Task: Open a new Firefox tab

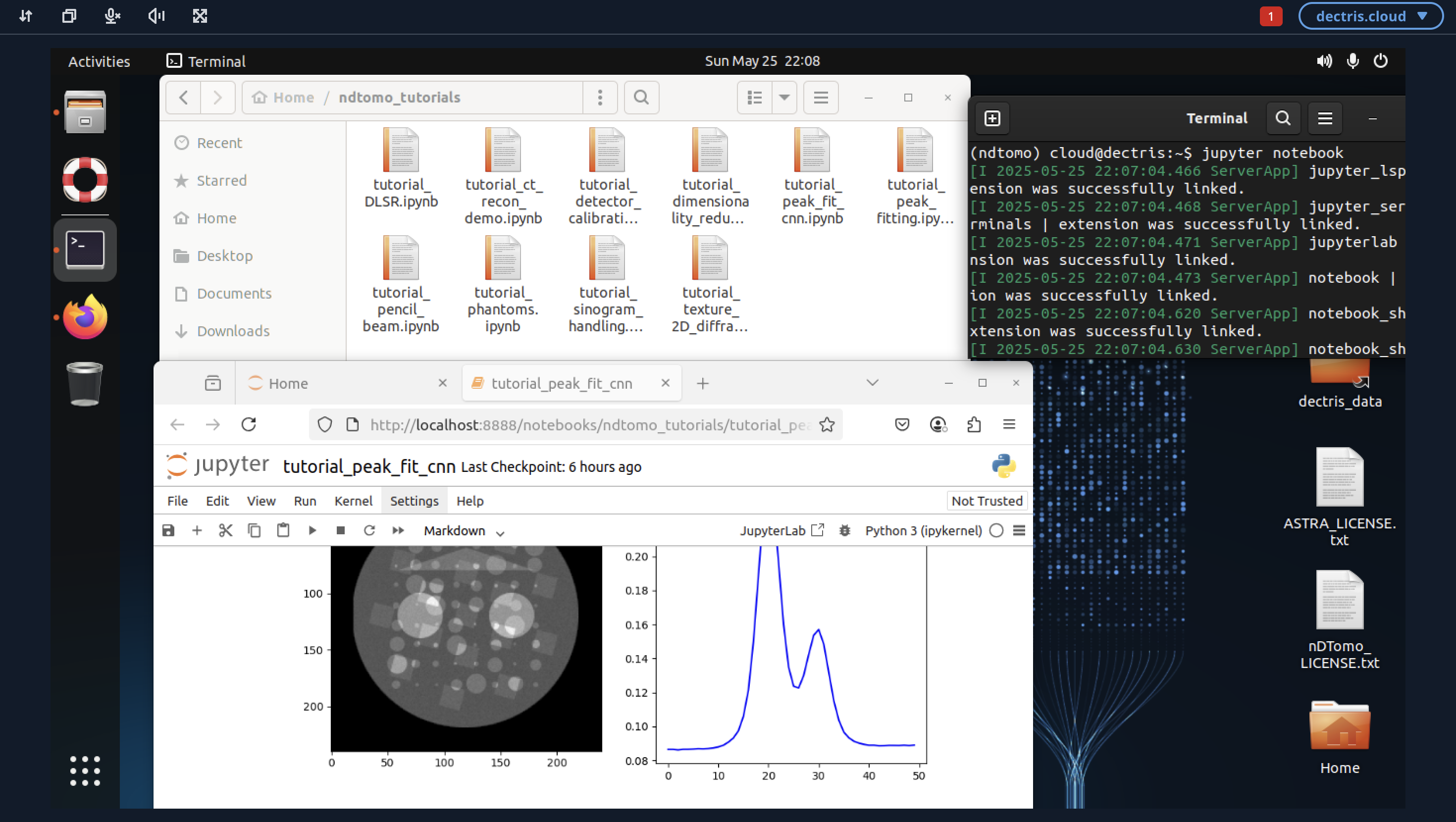Action: tap(703, 383)
